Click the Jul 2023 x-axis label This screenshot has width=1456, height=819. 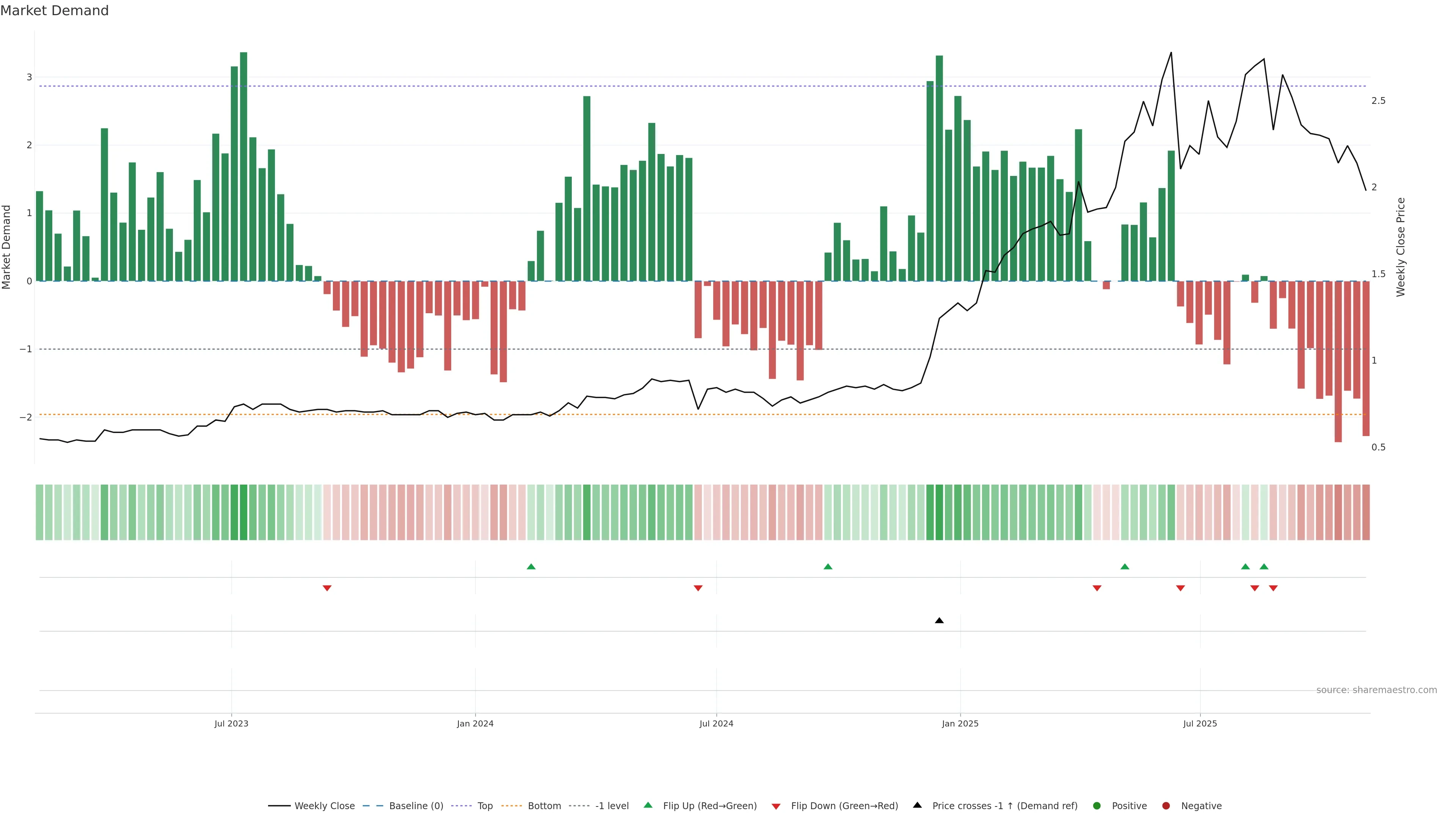(x=231, y=723)
